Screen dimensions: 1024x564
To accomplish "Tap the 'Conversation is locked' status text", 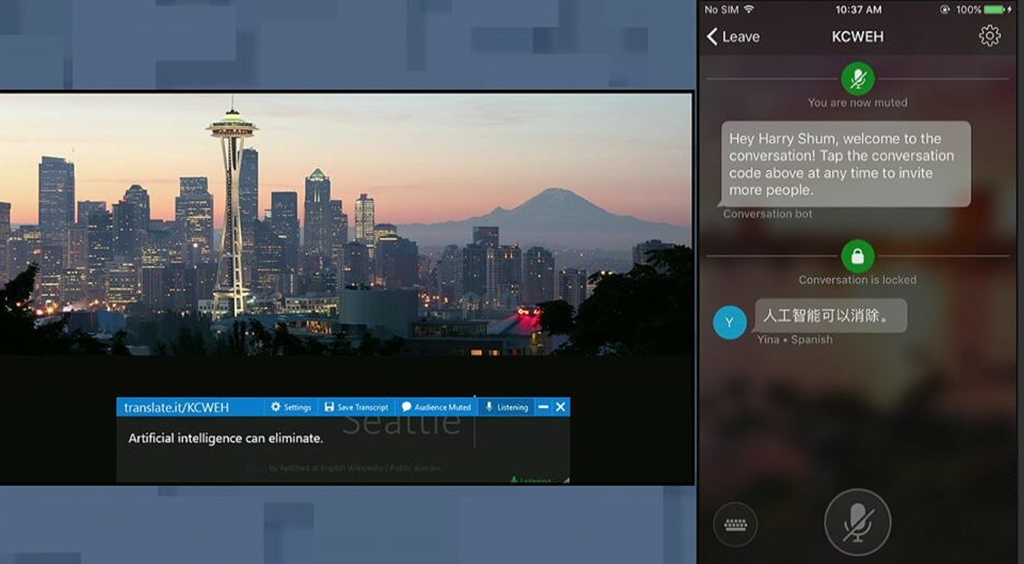I will pyautogui.click(x=857, y=279).
